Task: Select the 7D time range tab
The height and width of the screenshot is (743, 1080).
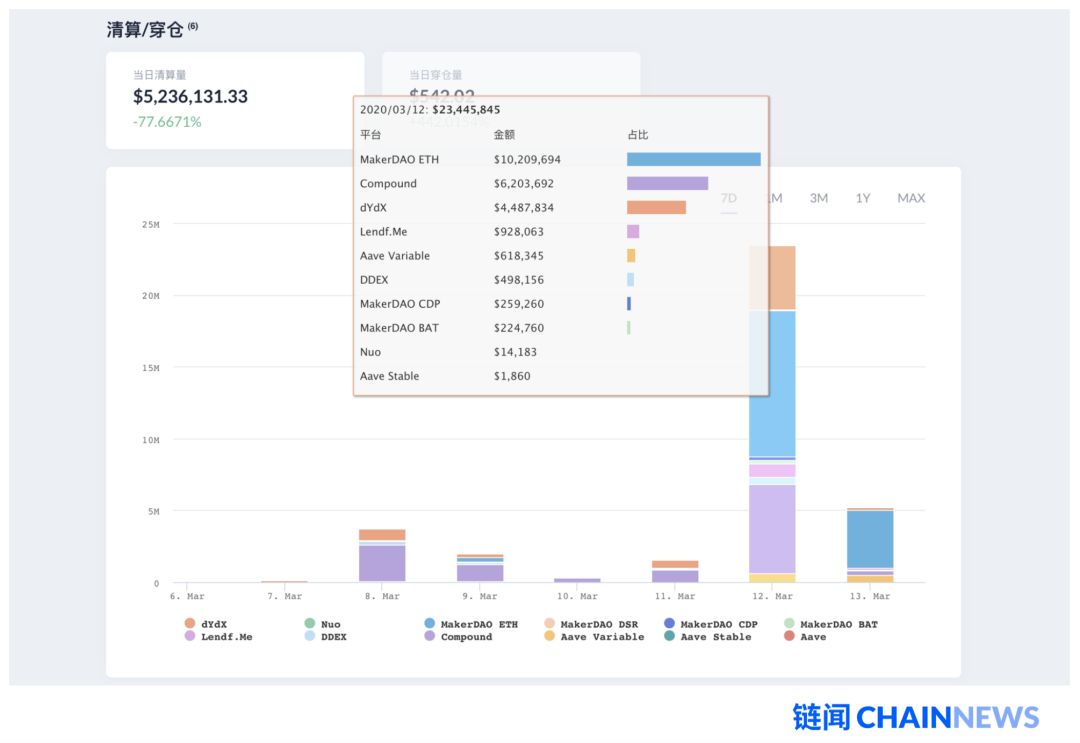Action: click(x=729, y=198)
